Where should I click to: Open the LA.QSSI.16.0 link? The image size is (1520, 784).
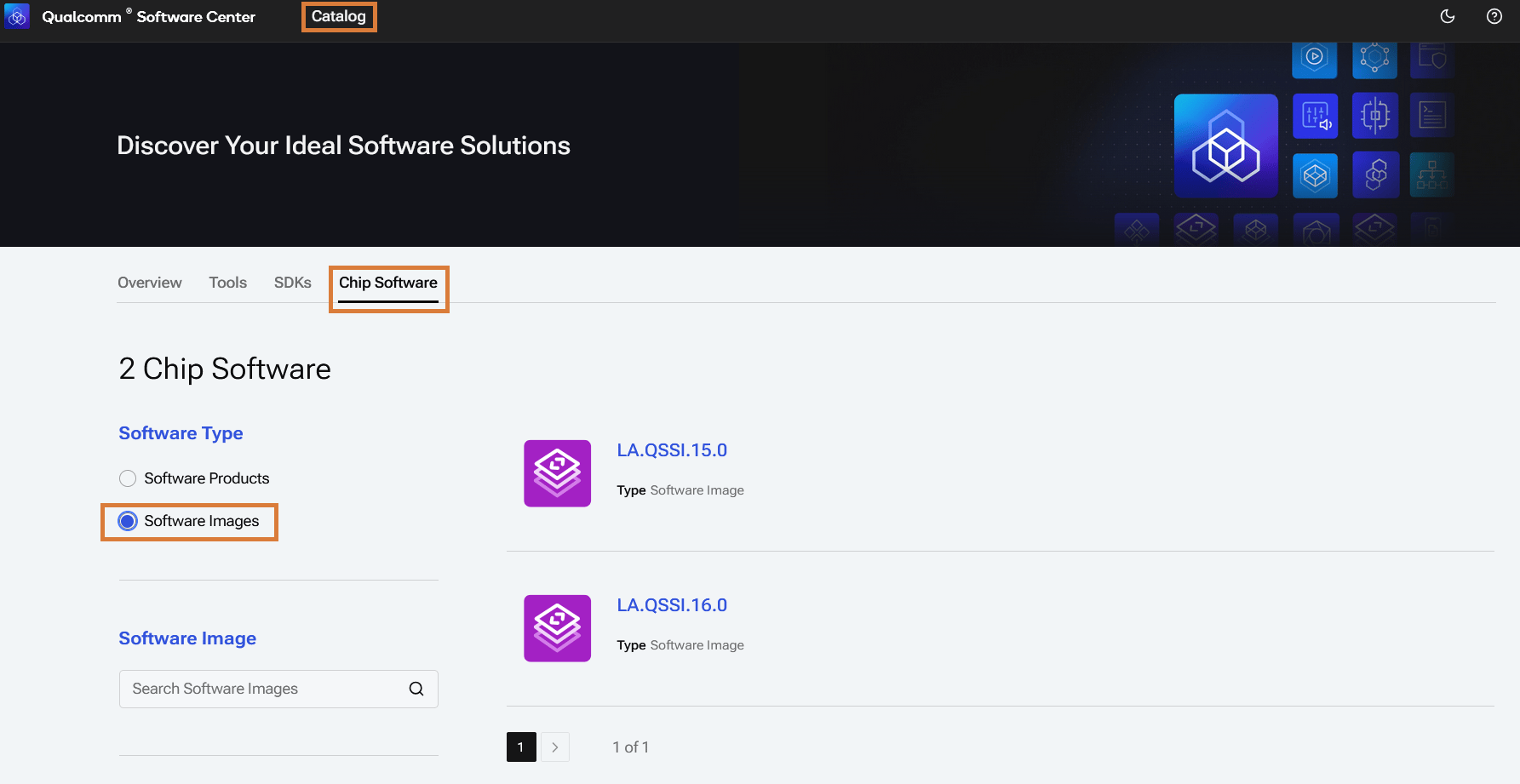[672, 605]
